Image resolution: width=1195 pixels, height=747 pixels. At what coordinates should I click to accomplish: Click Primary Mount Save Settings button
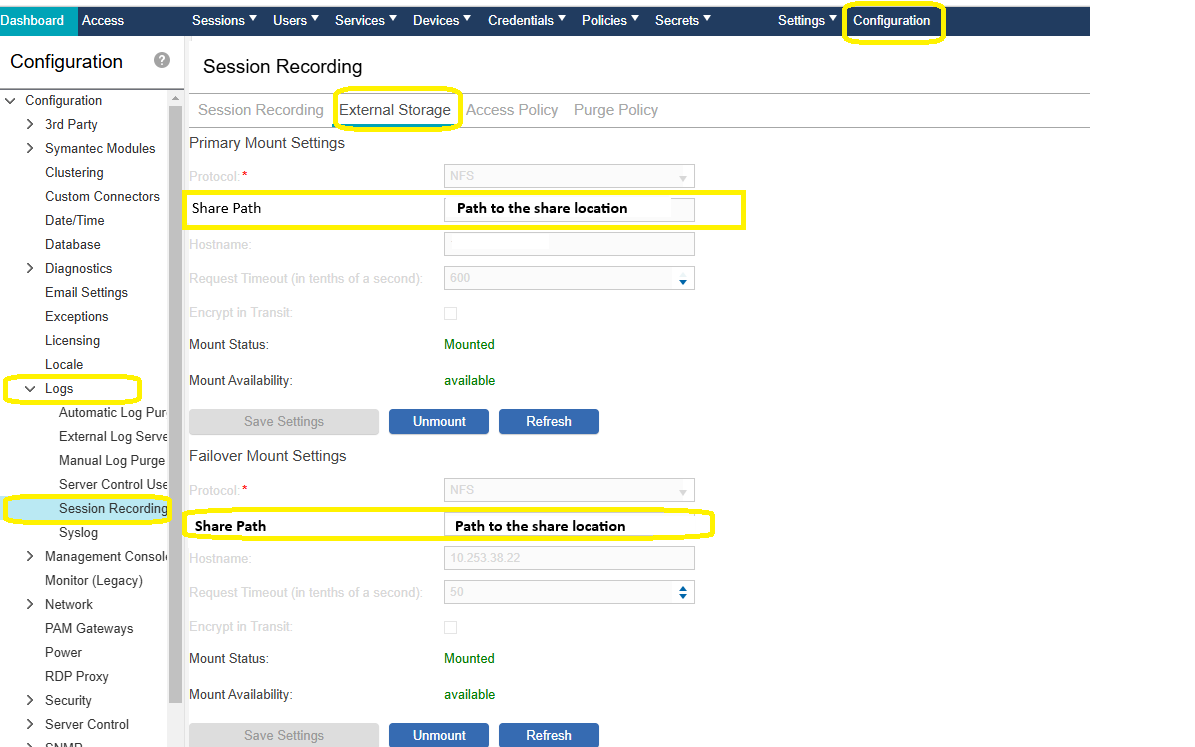tap(284, 422)
